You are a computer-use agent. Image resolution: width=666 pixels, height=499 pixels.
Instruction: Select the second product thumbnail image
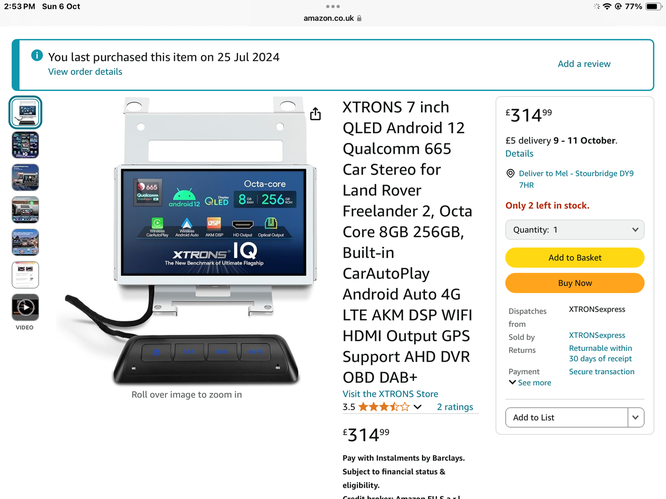25,145
